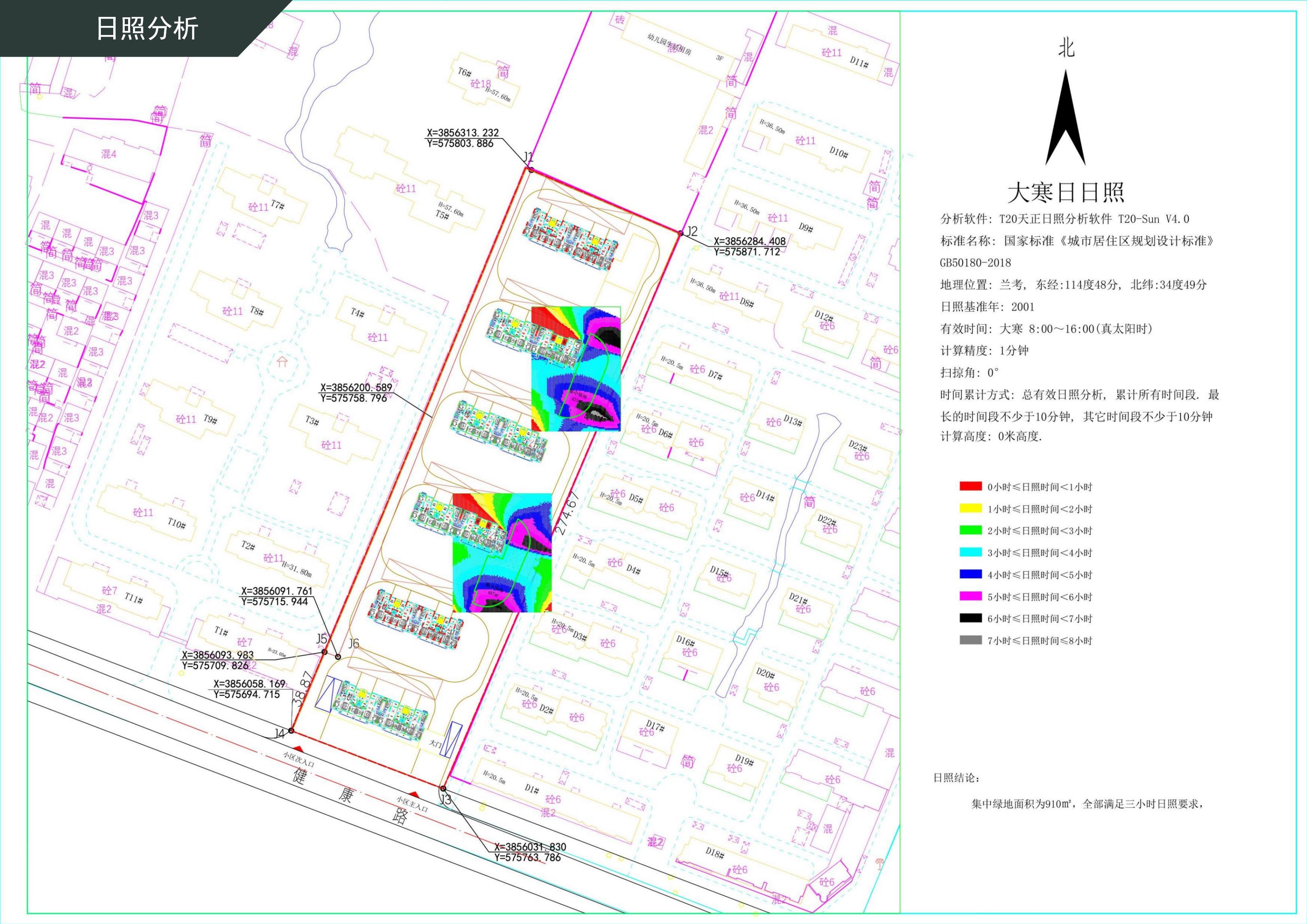Select the magenta 5–6 hour legend swatch
This screenshot has width=1307, height=924.
tap(971, 596)
